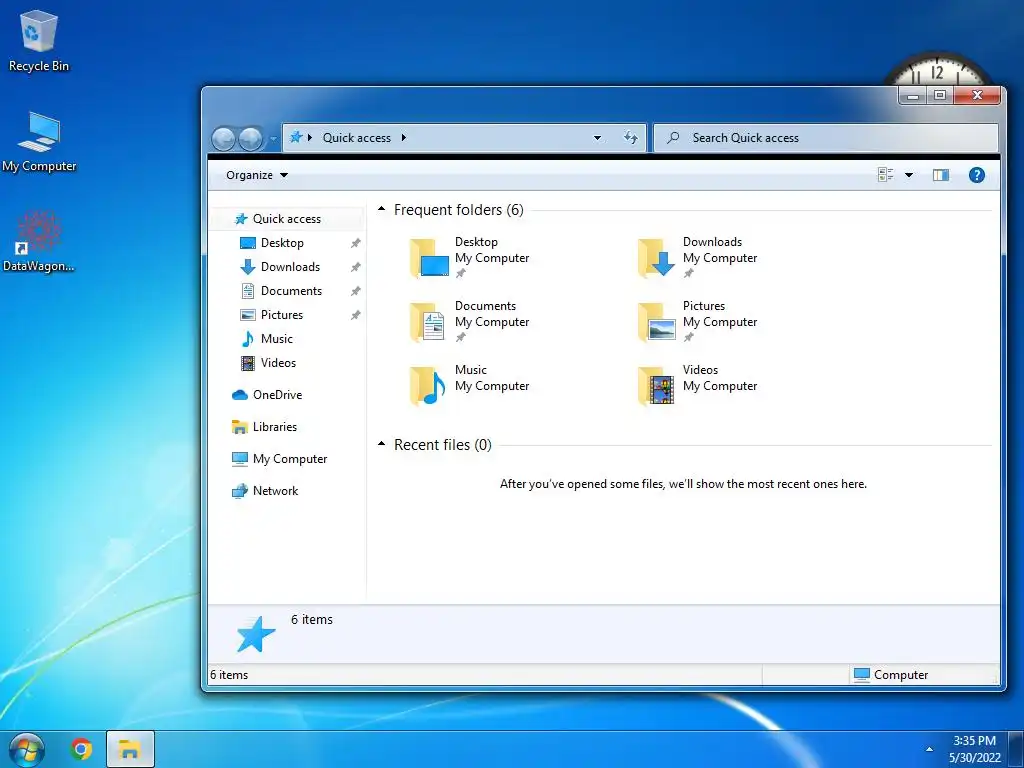The width and height of the screenshot is (1024, 768).
Task: Click the Frequent folders (6) heading
Action: pos(458,210)
